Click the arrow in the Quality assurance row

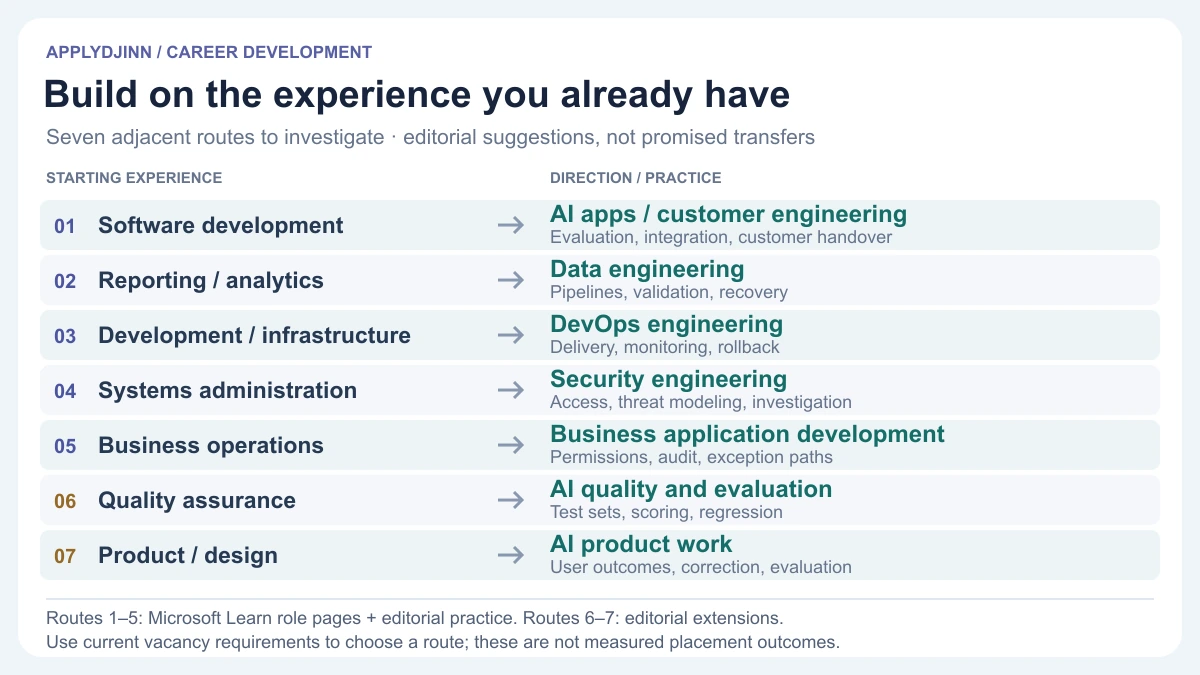pyautogui.click(x=511, y=501)
